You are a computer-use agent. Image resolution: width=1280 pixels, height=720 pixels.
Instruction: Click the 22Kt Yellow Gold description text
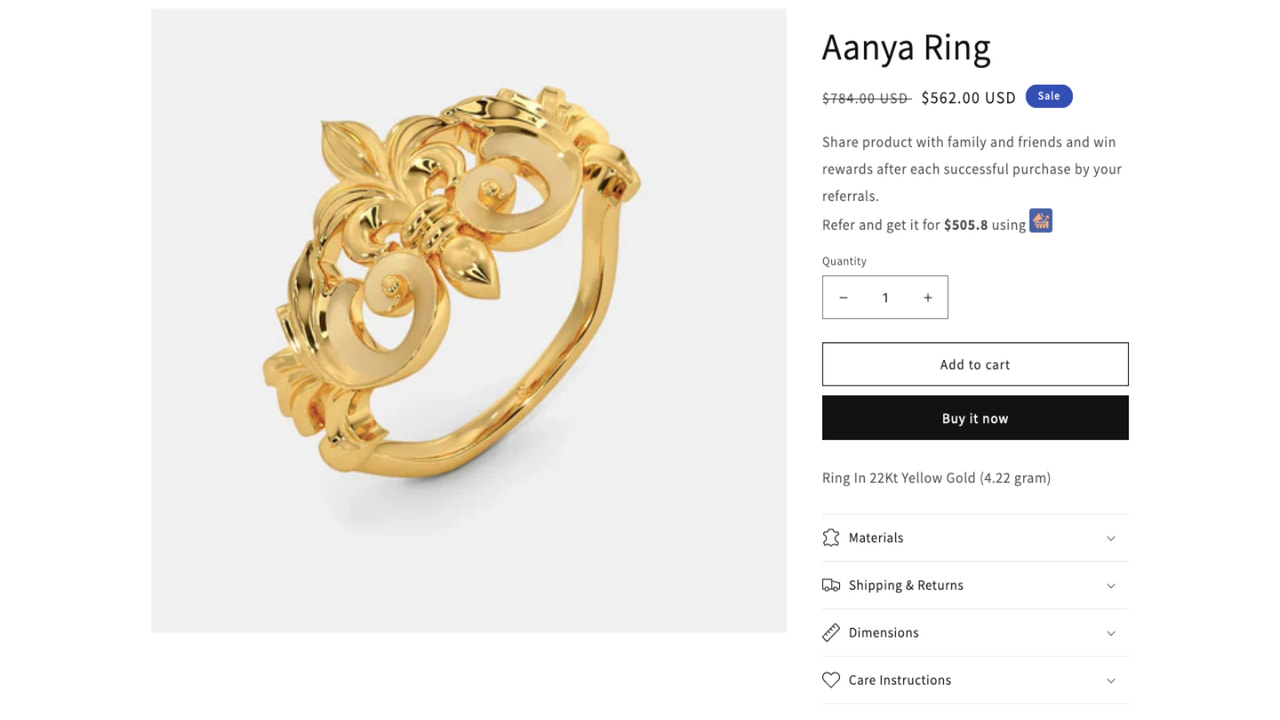[x=936, y=478]
